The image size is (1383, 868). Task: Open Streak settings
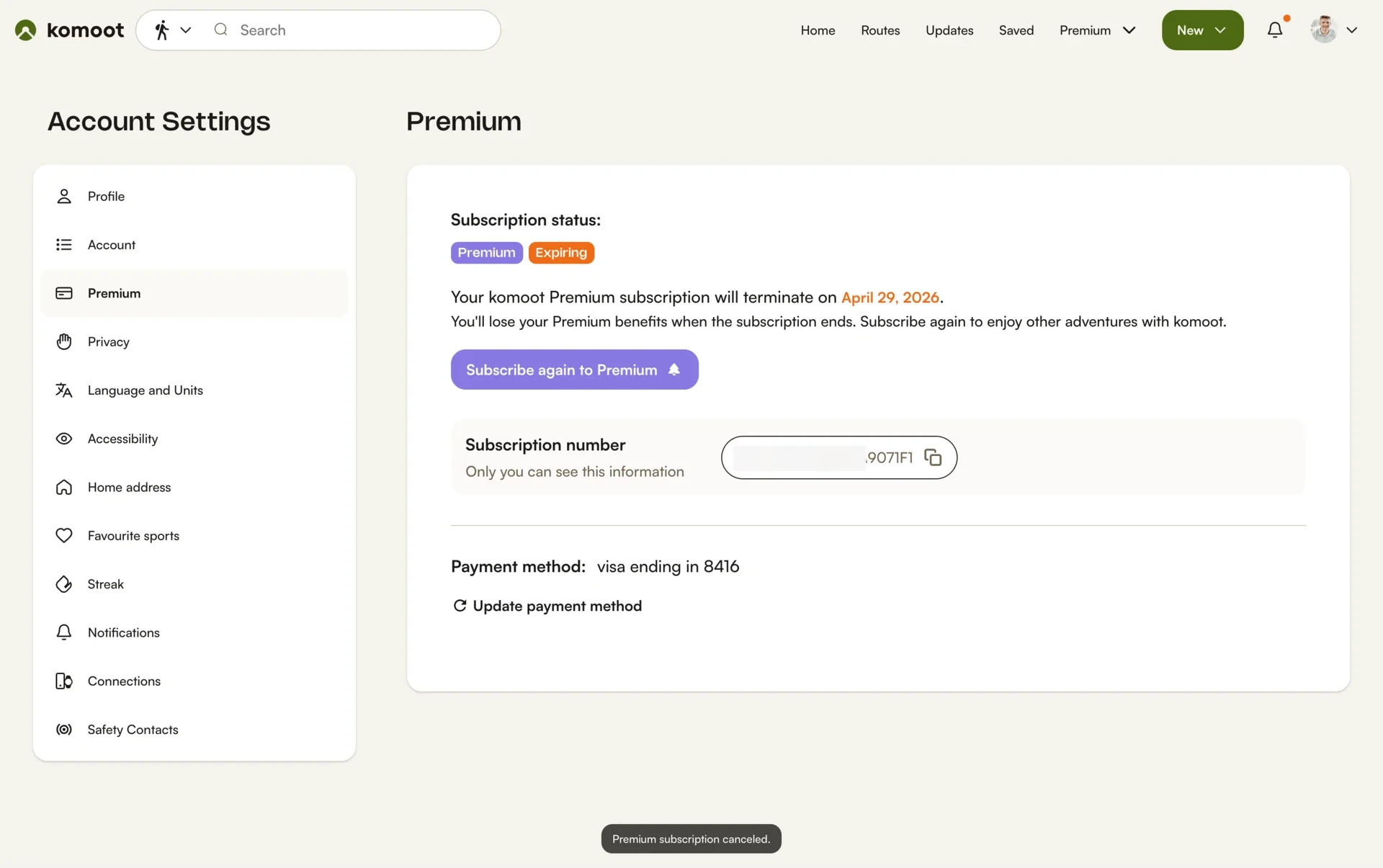coord(194,584)
